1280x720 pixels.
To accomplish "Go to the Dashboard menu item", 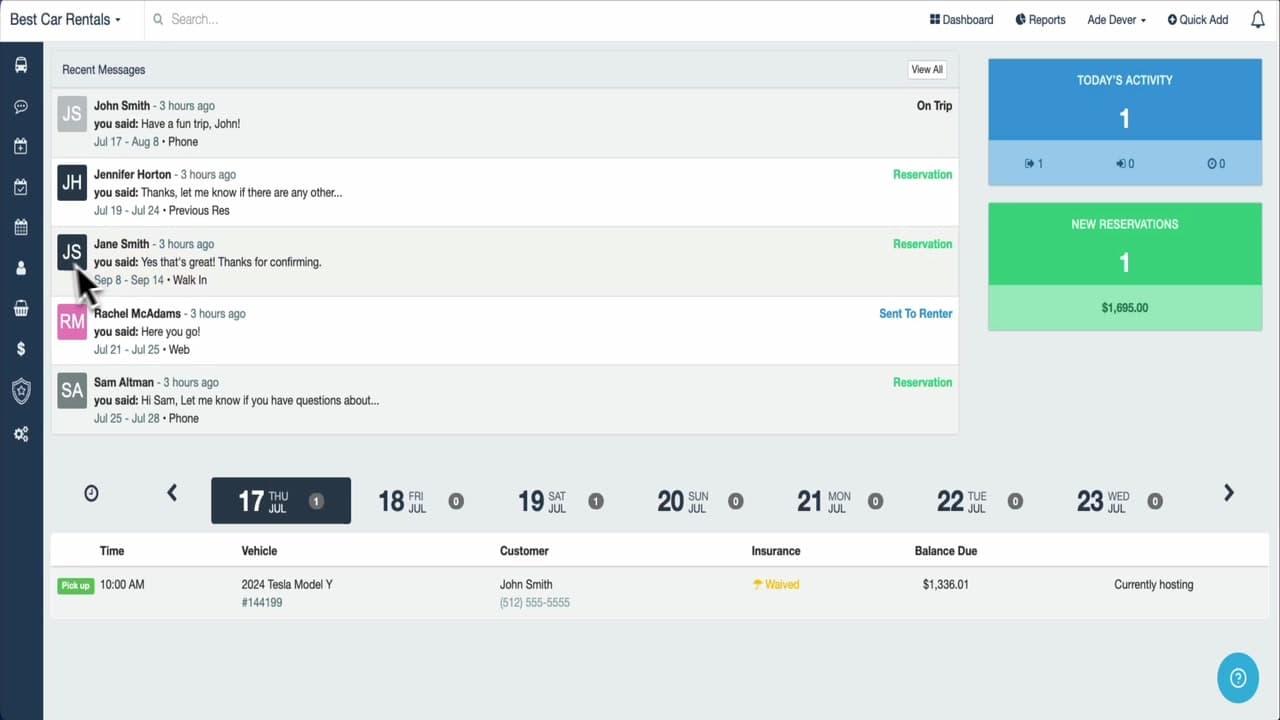I will 960,19.
